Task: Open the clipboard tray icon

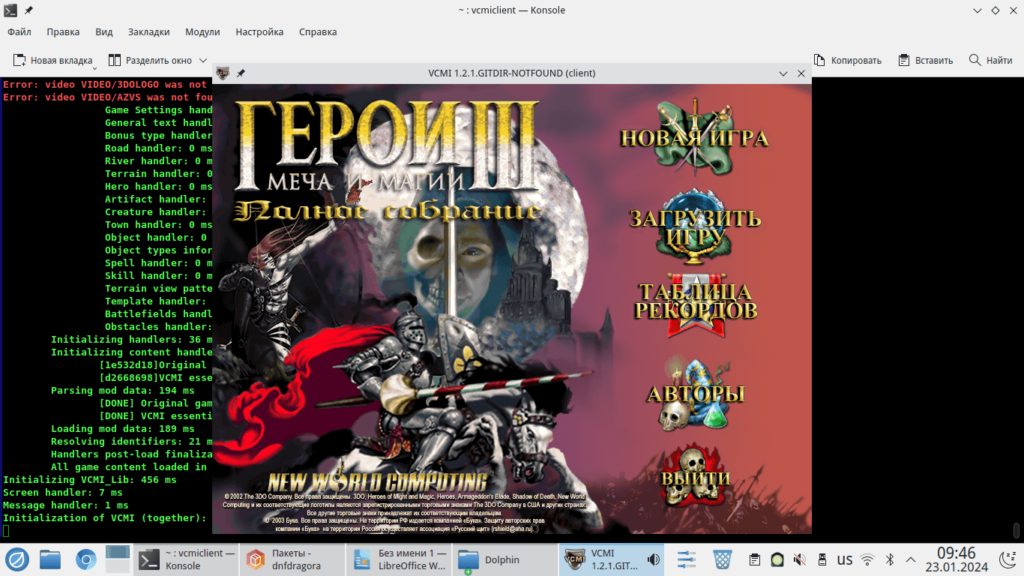Action: click(x=754, y=560)
